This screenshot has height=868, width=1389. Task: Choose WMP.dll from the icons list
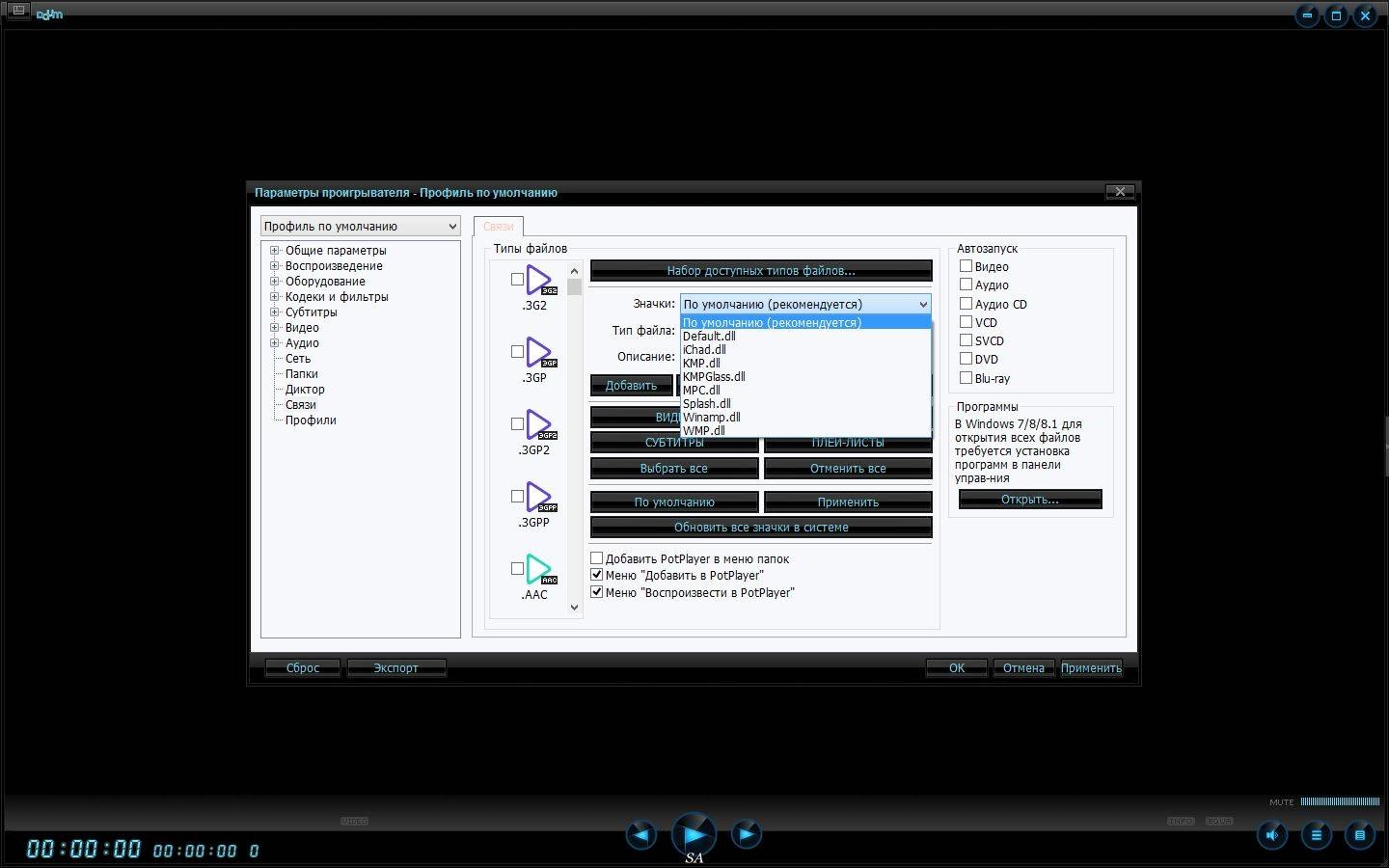click(x=805, y=431)
